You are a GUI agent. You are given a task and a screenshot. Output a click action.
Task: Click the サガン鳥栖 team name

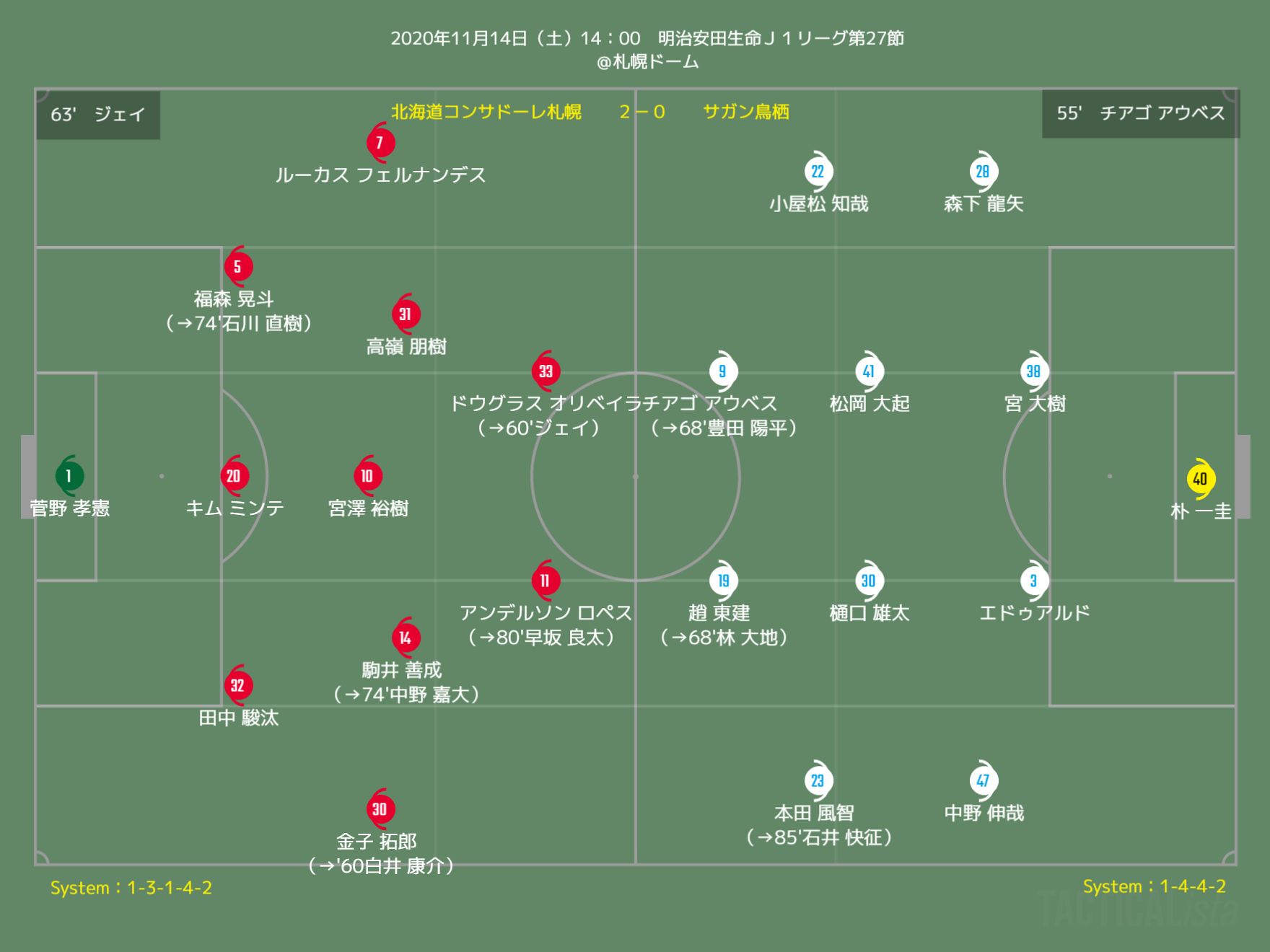[x=746, y=112]
